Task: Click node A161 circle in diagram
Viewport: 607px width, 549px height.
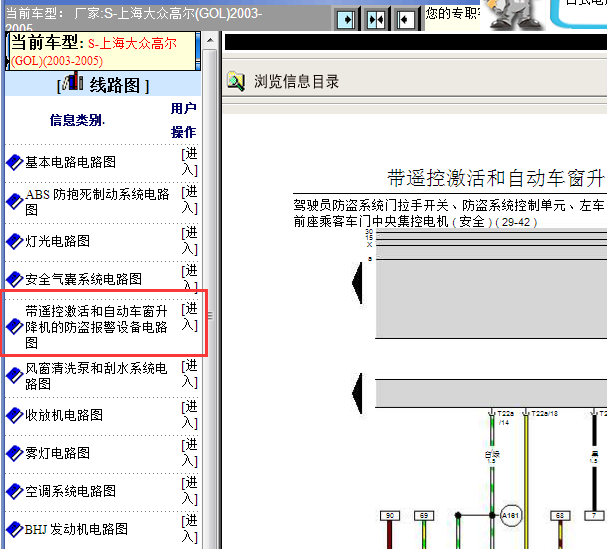Action: pyautogui.click(x=511, y=516)
